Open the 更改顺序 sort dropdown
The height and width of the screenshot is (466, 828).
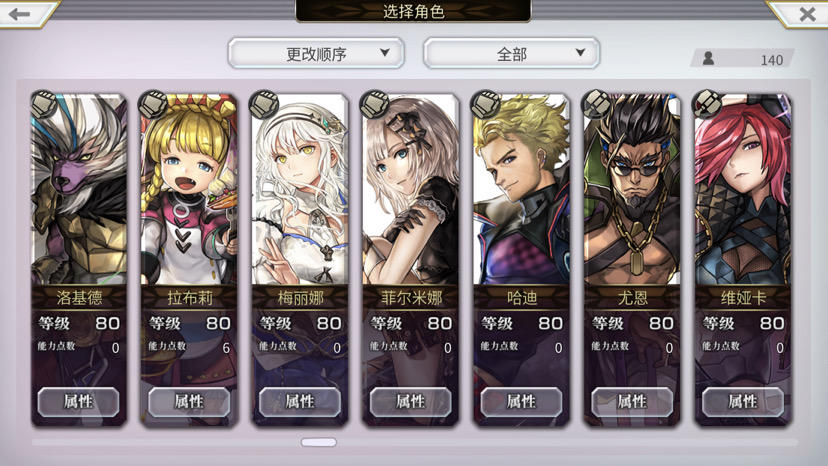(x=316, y=53)
